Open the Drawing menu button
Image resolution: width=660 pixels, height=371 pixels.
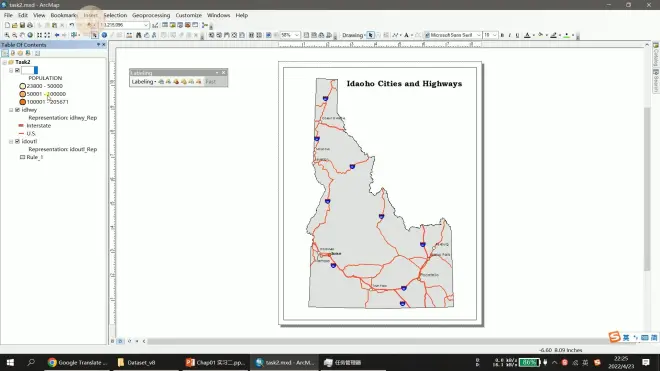coord(354,35)
